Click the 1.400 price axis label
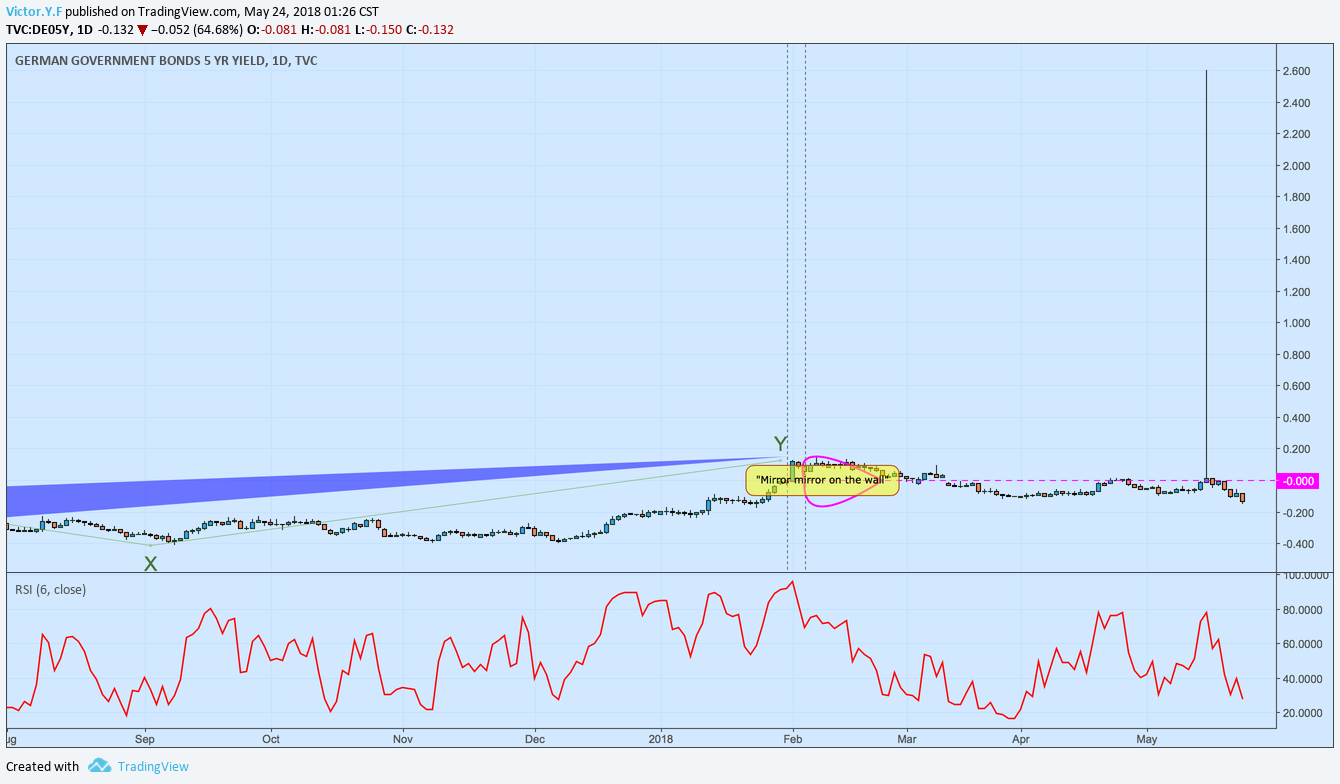The image size is (1340, 784). coord(1296,260)
